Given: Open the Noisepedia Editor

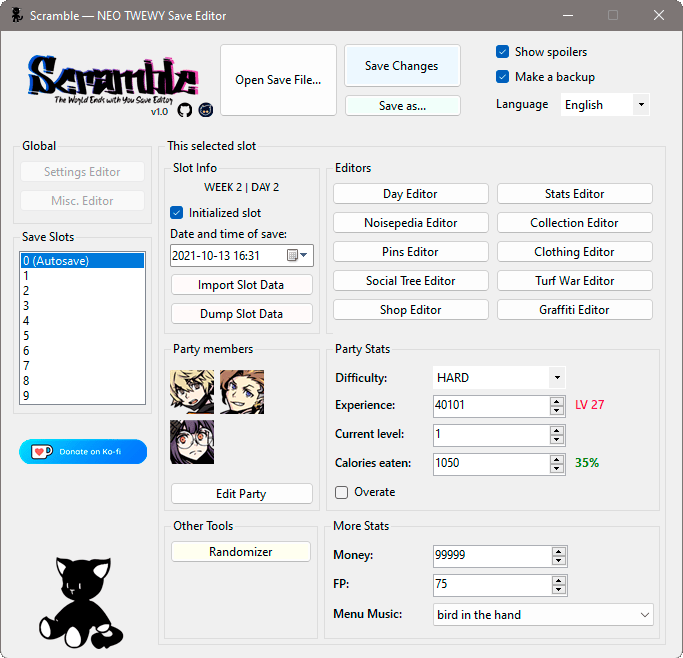Looking at the screenshot, I should click(410, 223).
